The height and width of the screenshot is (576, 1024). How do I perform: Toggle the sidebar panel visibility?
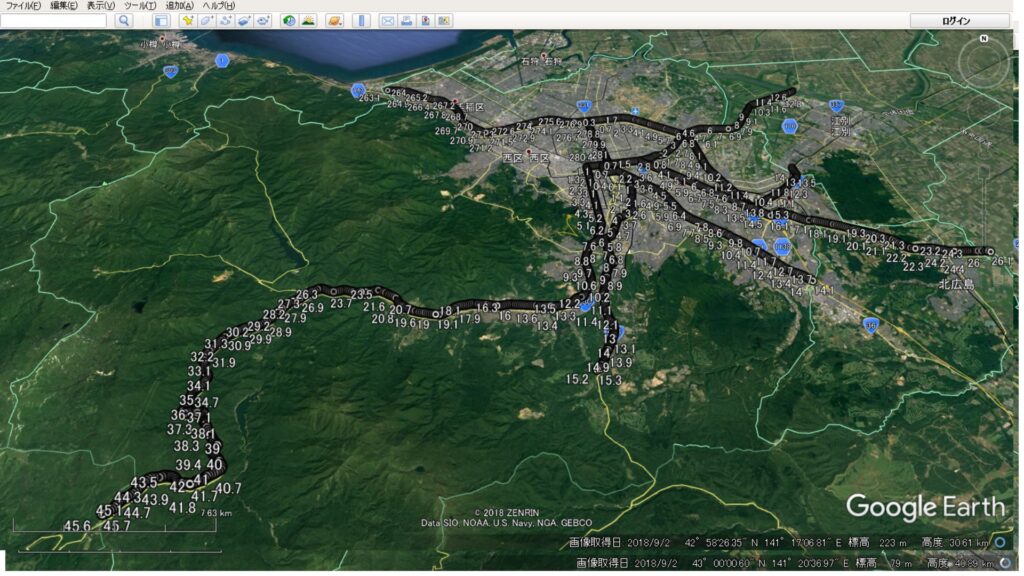point(161,20)
